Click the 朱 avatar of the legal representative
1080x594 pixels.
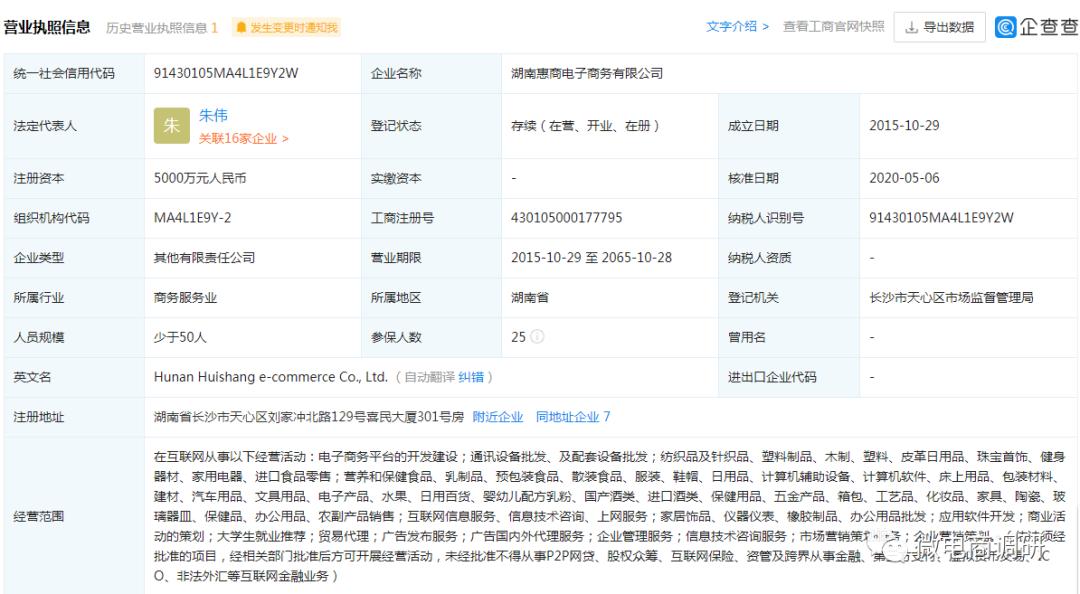coord(171,125)
